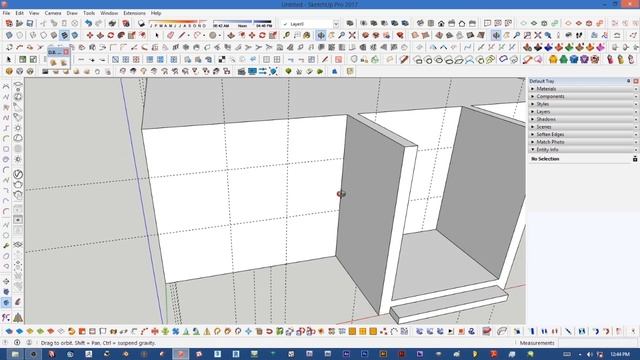
Task: Select the Eraser tool
Action: 171,36
